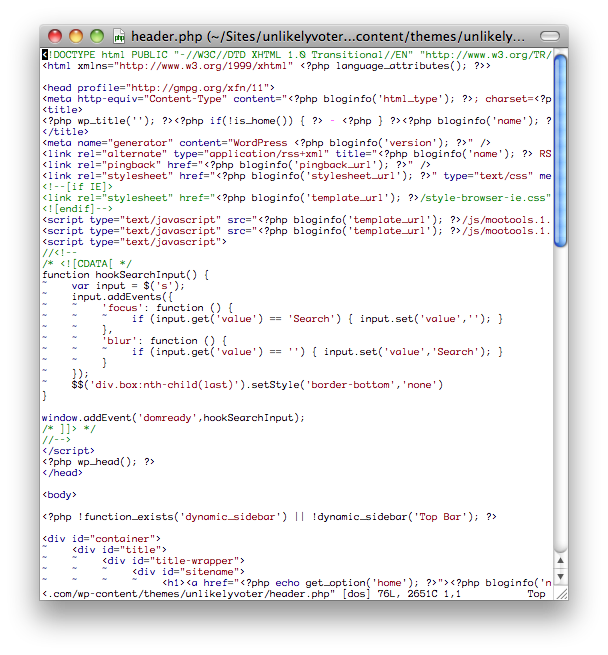
Task: Click the "<![endif]-->" line
Action: point(77,209)
